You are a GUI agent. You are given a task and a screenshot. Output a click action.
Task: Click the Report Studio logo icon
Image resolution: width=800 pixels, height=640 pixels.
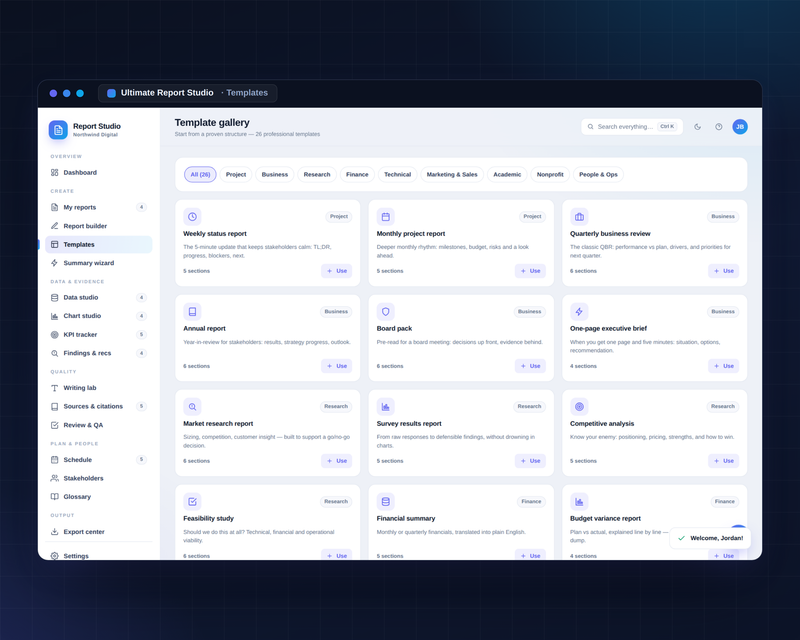[58, 130]
